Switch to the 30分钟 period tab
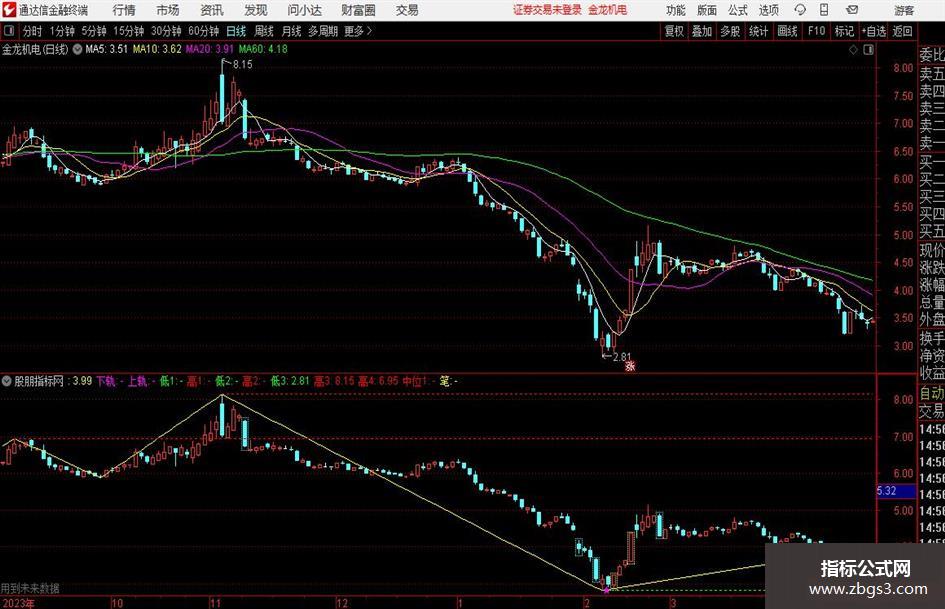This screenshot has width=945, height=609. [166, 31]
